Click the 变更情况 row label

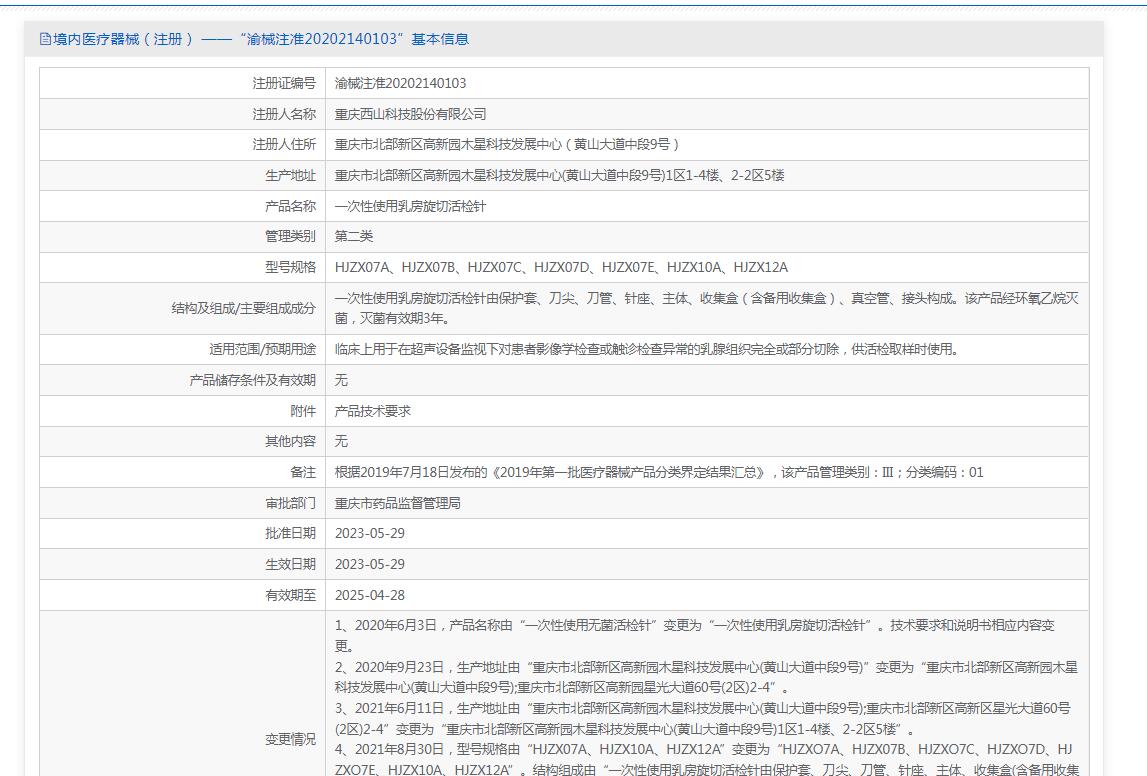click(290, 740)
